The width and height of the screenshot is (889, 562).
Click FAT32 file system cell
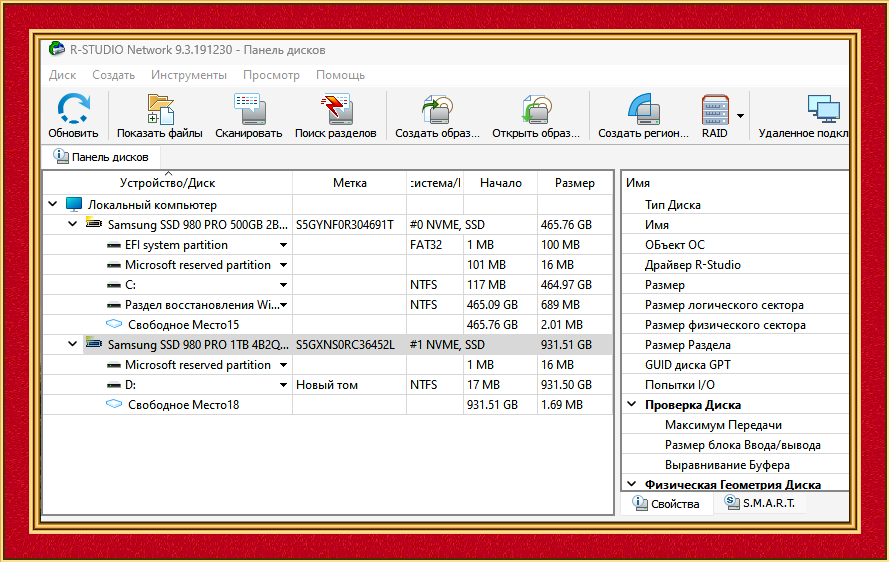[435, 245]
